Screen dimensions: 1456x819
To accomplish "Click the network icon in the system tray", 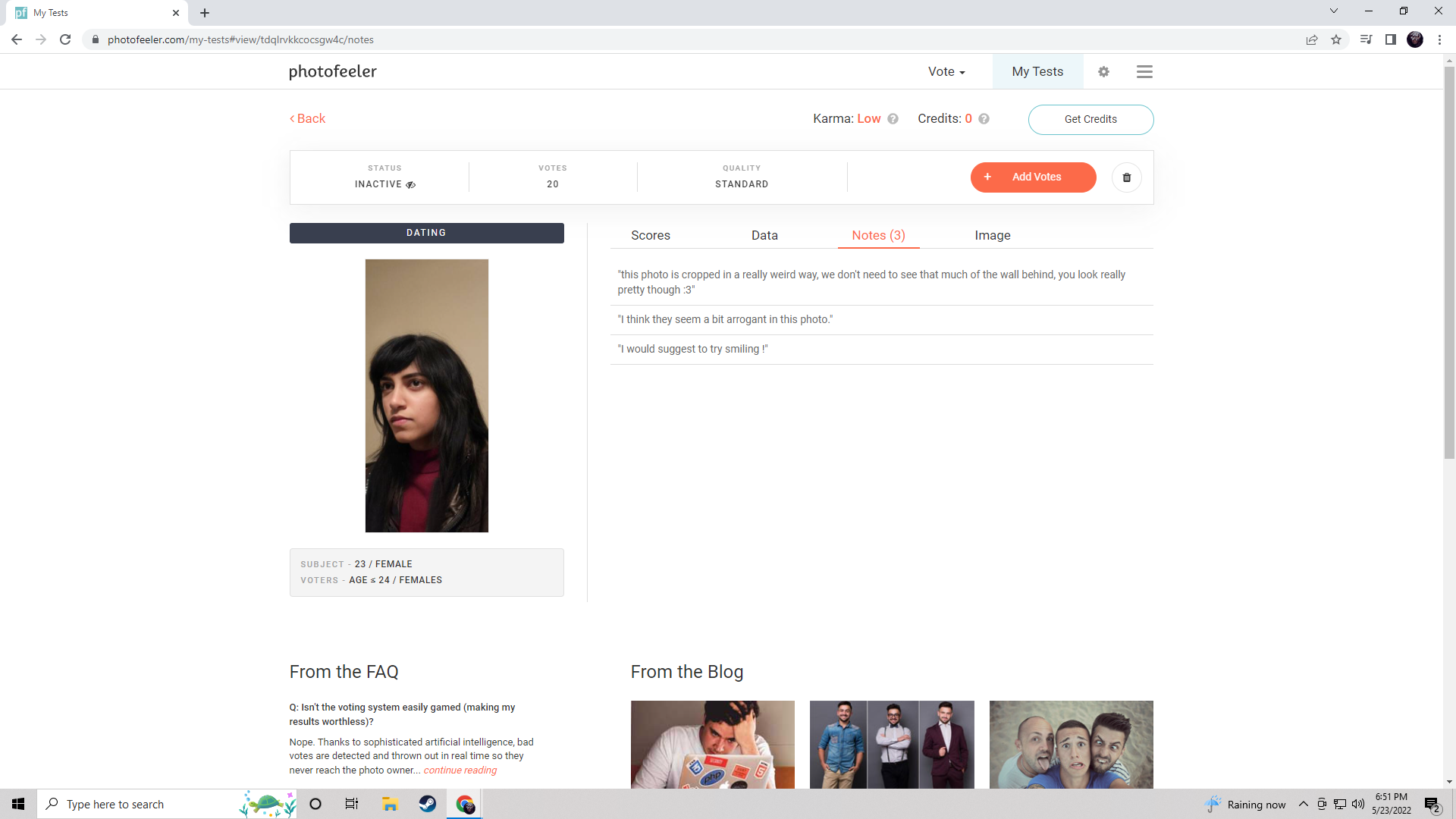I will coord(1340,804).
